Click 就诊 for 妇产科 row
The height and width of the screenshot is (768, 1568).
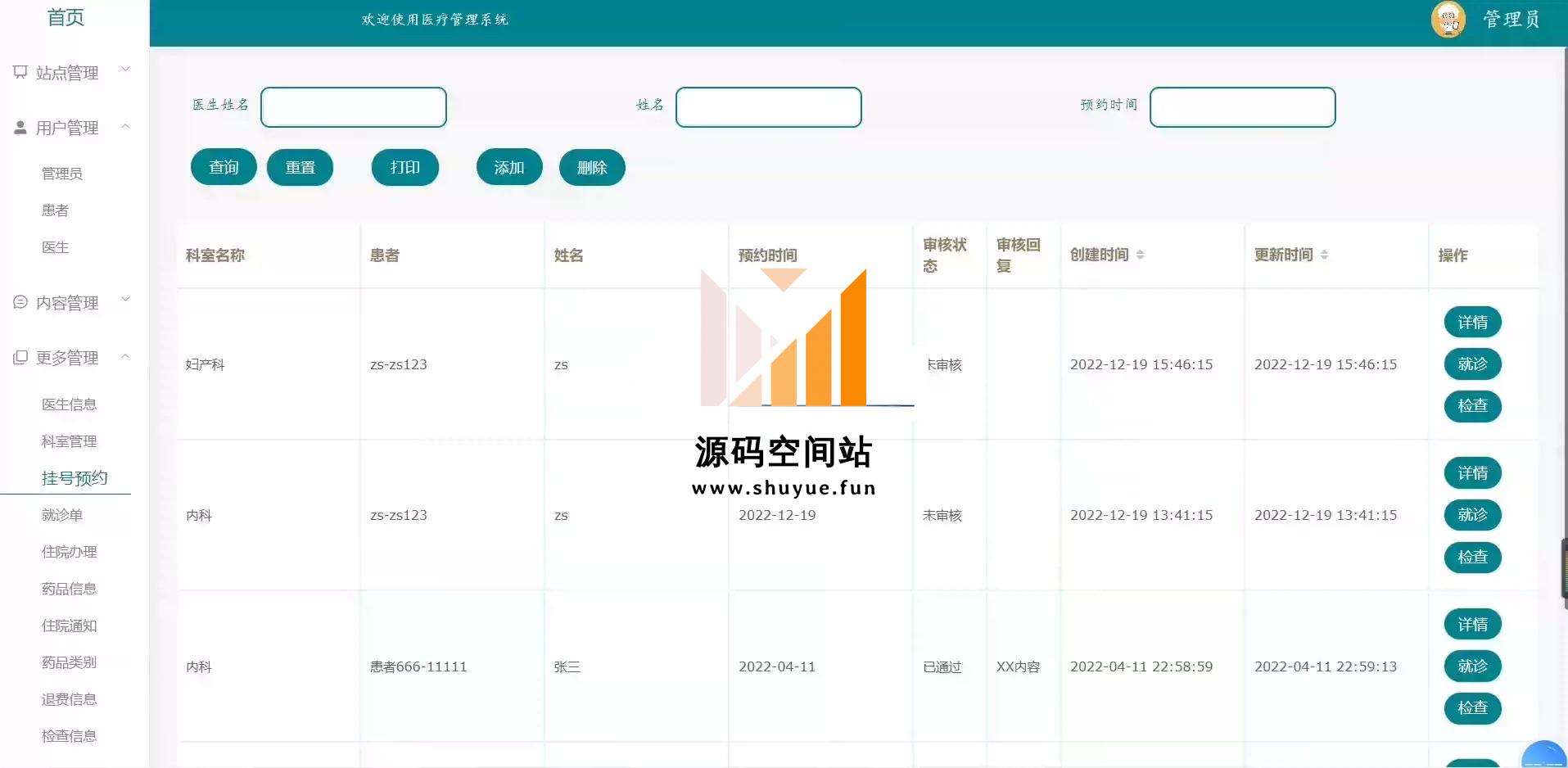(x=1472, y=364)
